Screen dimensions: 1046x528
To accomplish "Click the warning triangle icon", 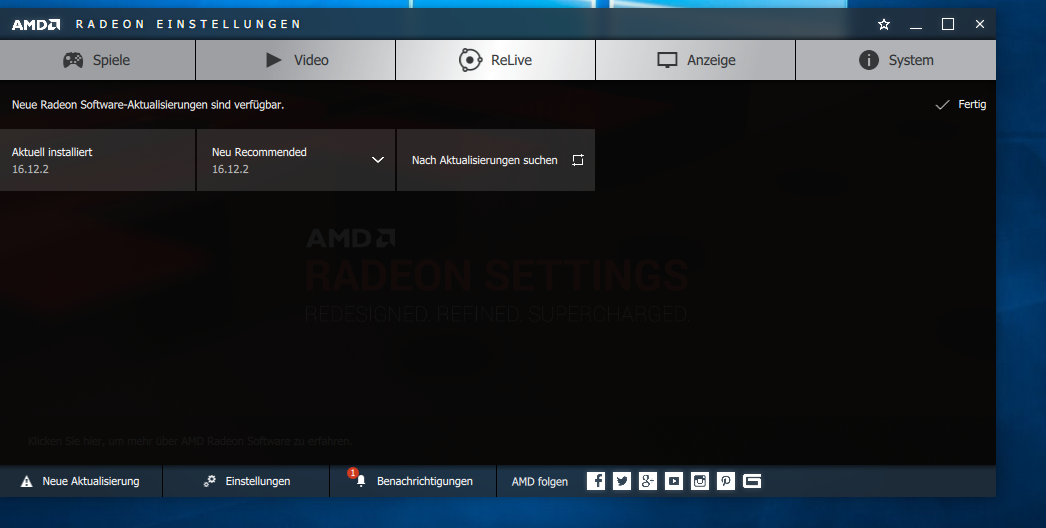I will (27, 481).
